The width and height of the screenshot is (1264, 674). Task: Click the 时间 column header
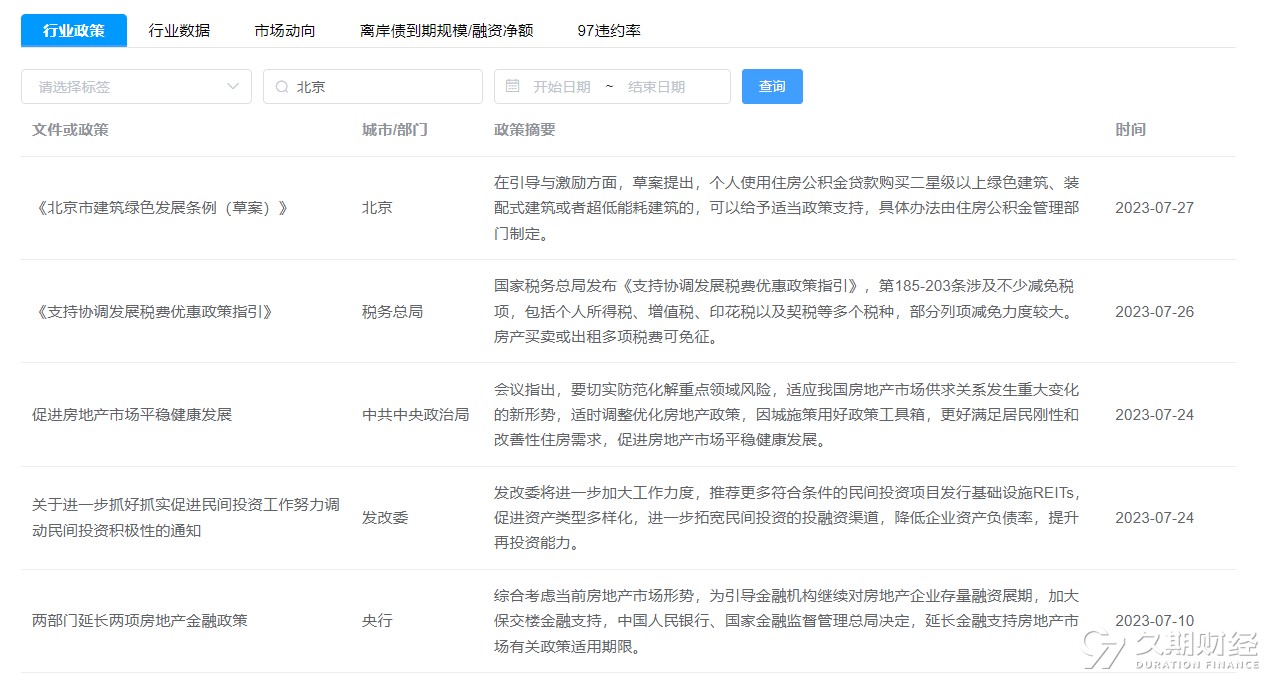(1130, 130)
